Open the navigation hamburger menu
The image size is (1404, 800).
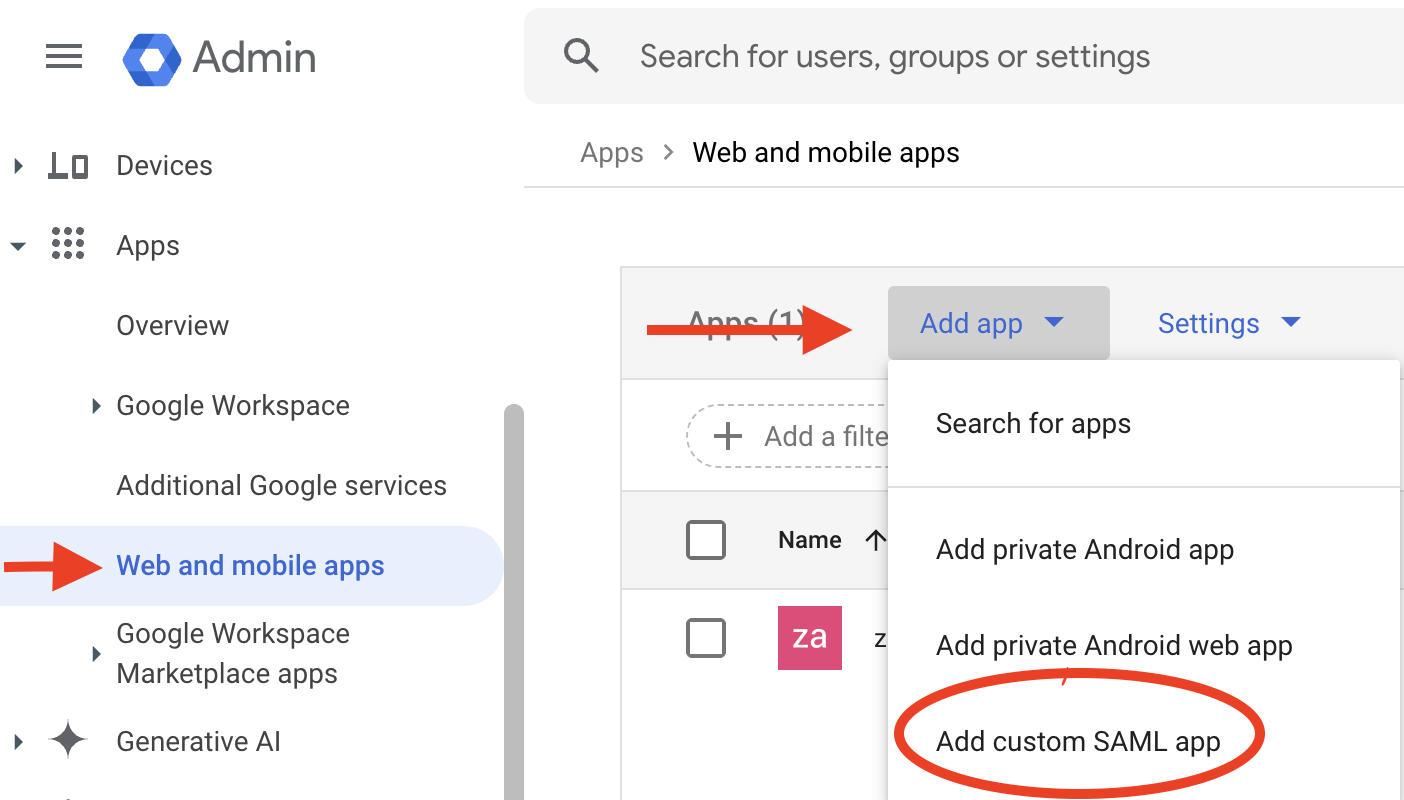[63, 57]
